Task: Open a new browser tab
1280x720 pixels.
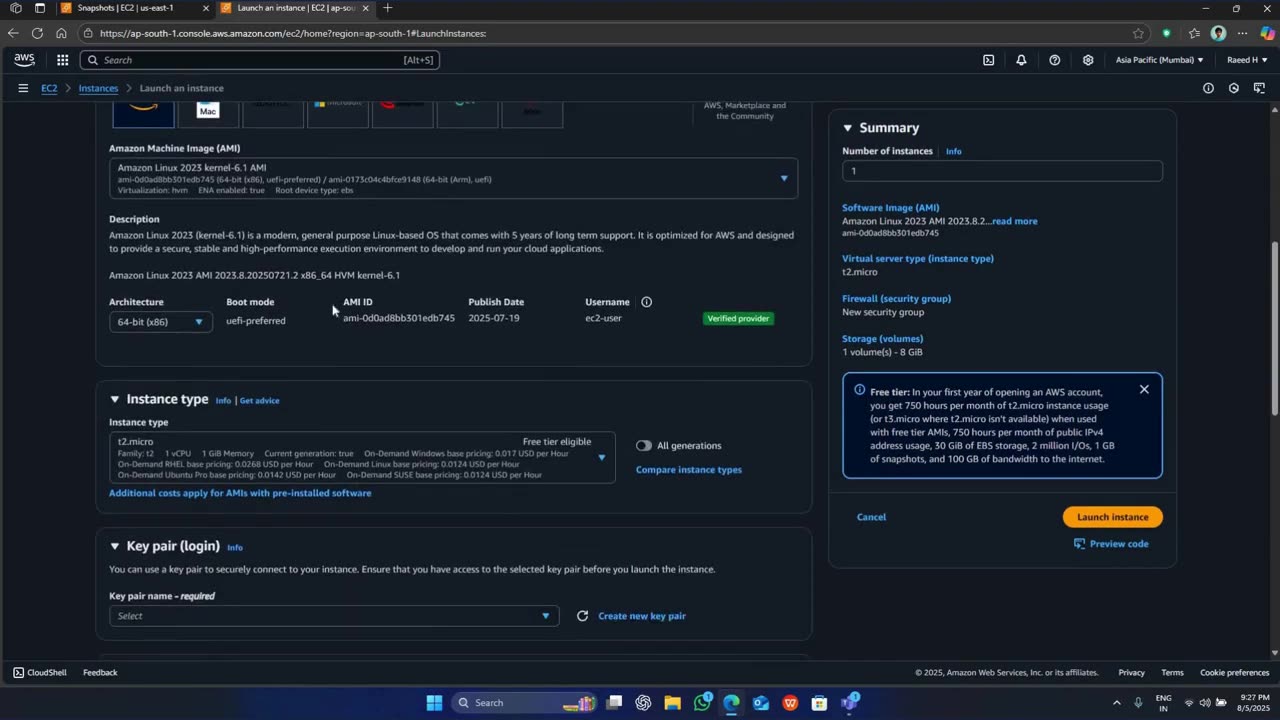Action: click(x=387, y=8)
